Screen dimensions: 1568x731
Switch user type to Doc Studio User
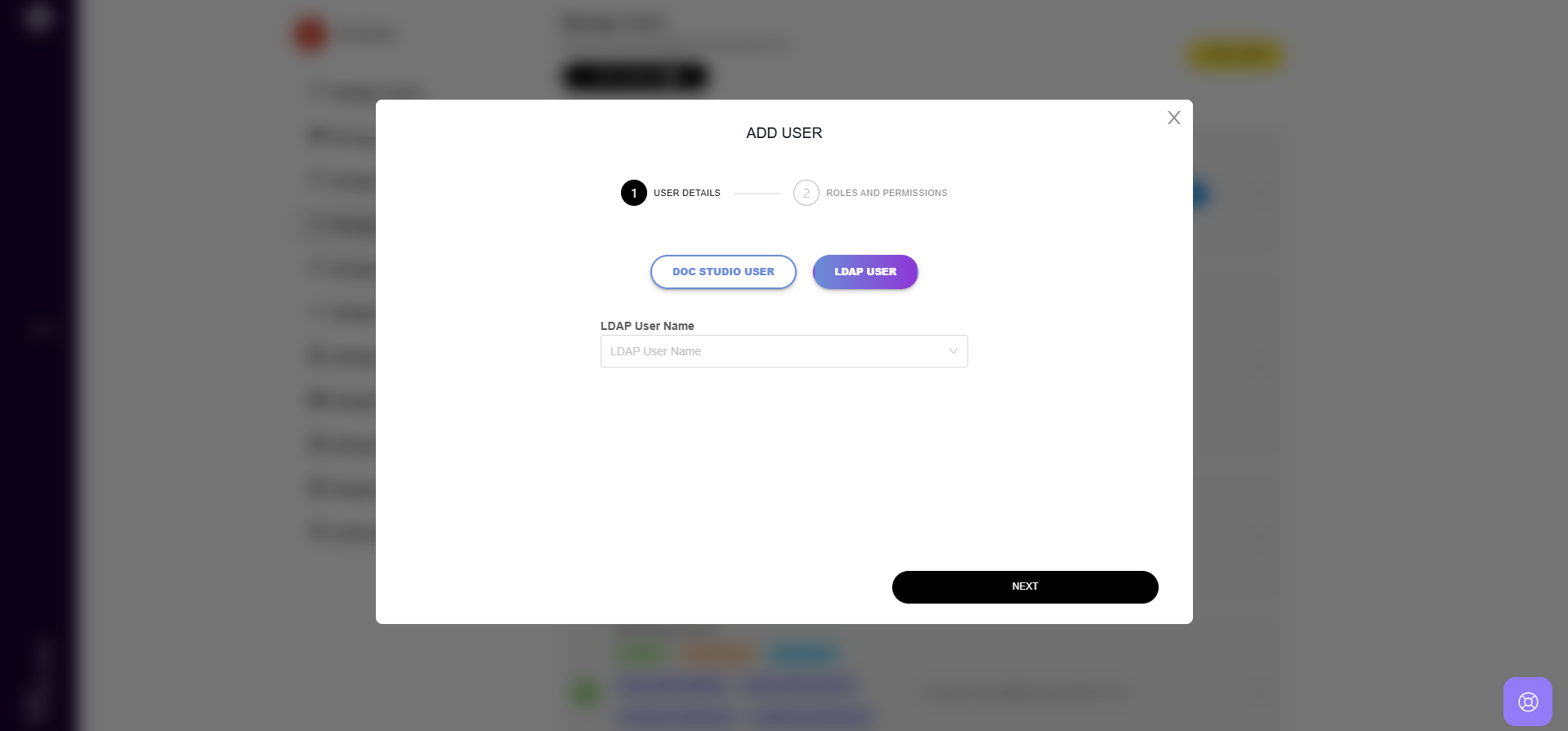pyautogui.click(x=723, y=272)
